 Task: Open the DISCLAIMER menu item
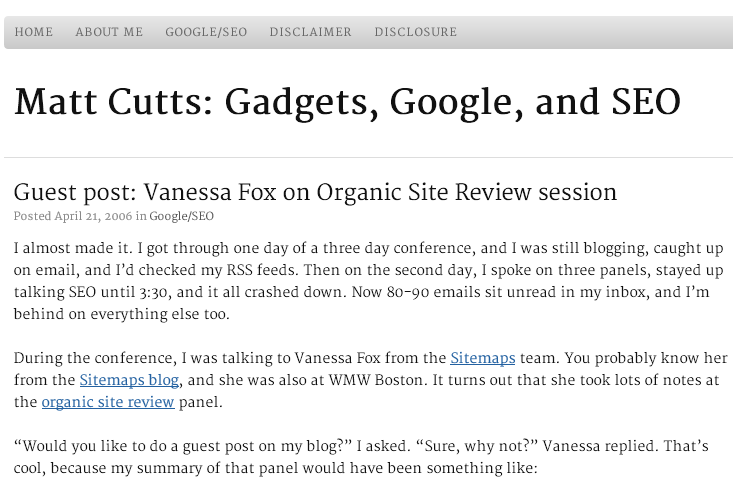pos(310,32)
